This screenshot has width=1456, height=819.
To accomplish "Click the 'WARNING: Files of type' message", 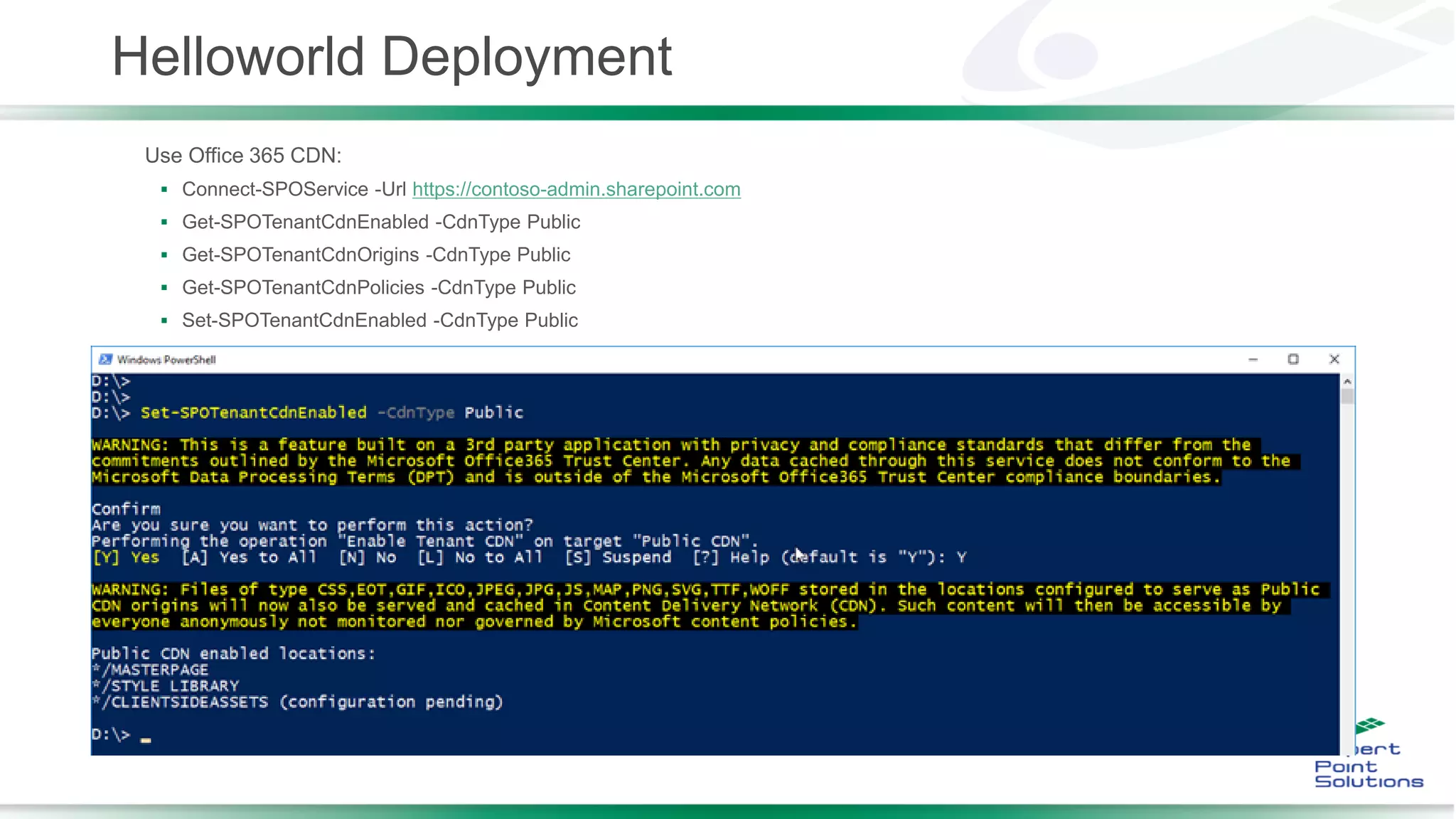I will point(710,606).
